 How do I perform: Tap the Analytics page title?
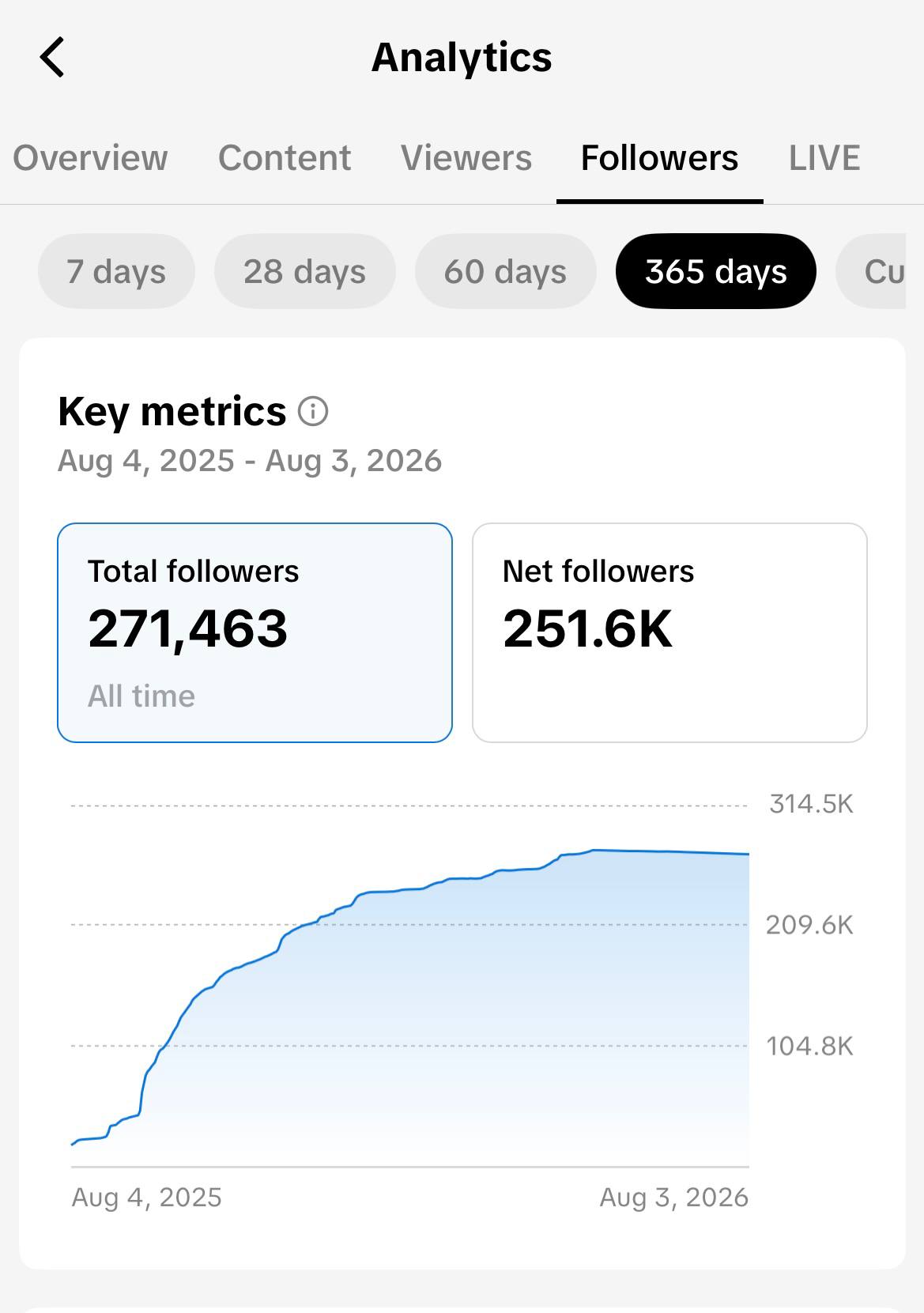[462, 57]
